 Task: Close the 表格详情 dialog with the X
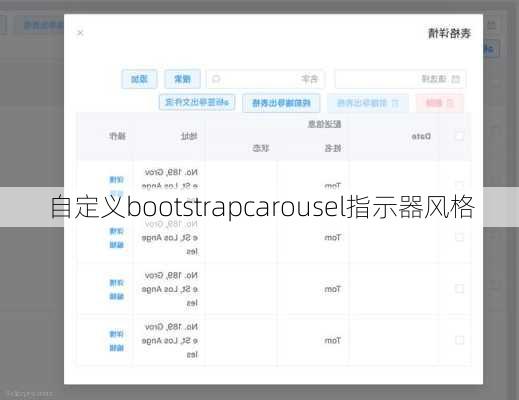coord(80,33)
